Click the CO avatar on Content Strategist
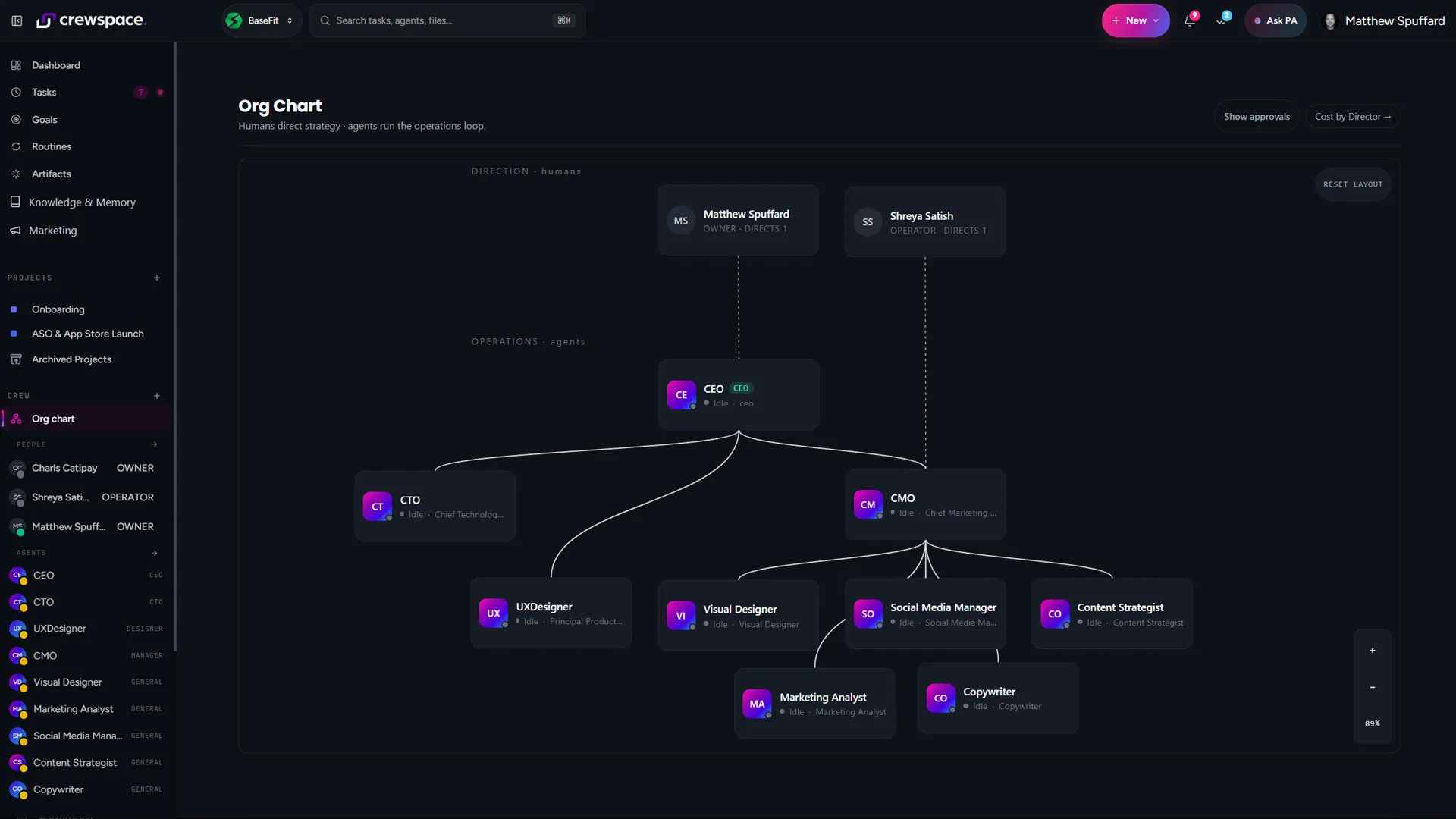1456x819 pixels. tap(1055, 614)
